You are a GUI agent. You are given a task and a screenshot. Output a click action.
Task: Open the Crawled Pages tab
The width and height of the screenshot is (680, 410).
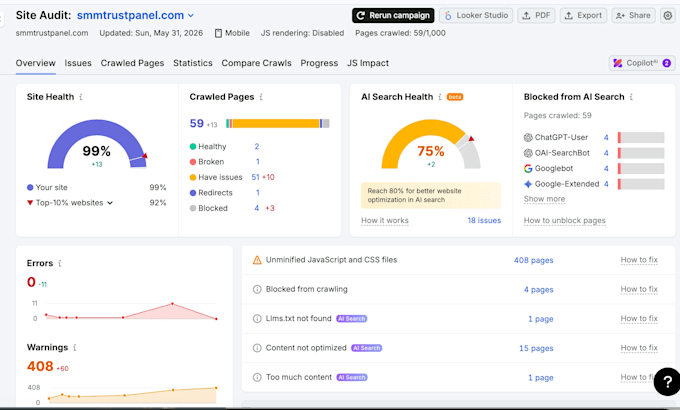click(x=132, y=63)
